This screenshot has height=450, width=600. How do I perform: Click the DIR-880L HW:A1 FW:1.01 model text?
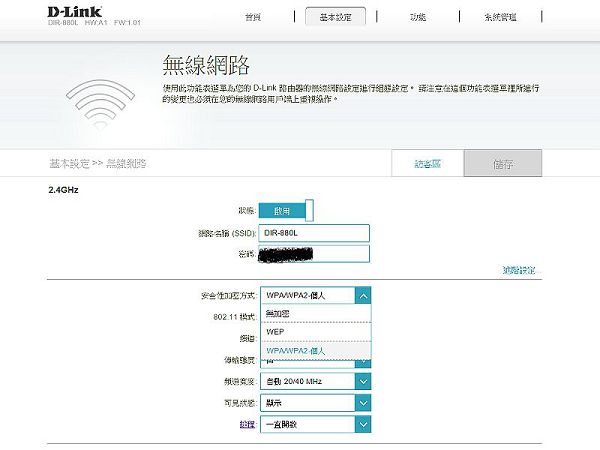tap(95, 23)
